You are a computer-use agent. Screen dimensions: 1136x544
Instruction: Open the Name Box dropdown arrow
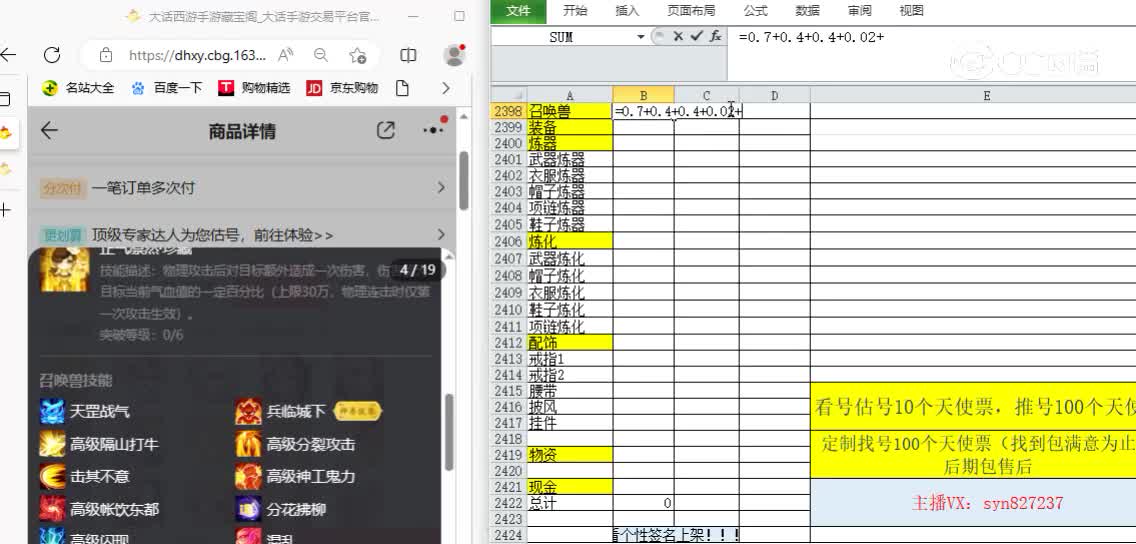pyautogui.click(x=640, y=36)
